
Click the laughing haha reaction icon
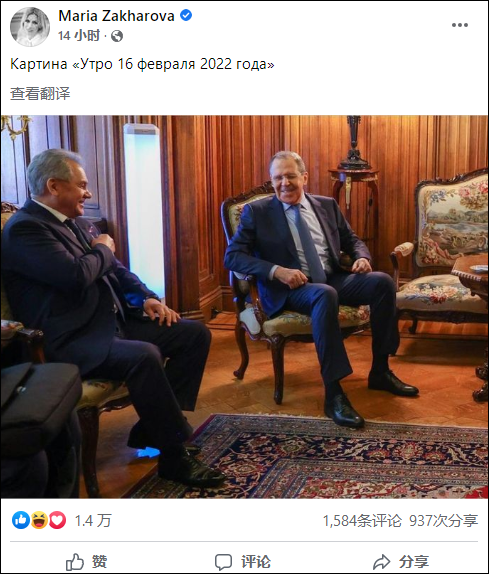click(39, 520)
